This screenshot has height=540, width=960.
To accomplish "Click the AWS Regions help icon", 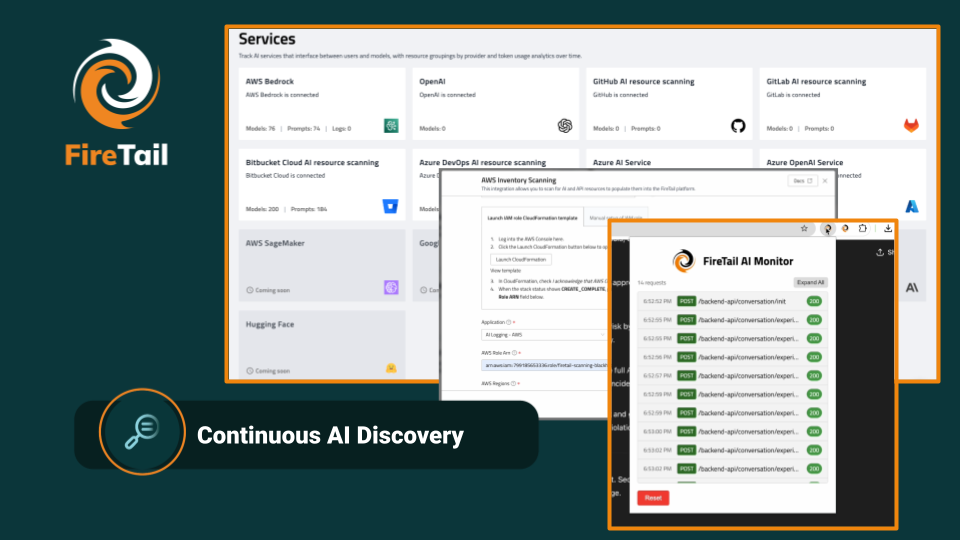I will (x=513, y=383).
